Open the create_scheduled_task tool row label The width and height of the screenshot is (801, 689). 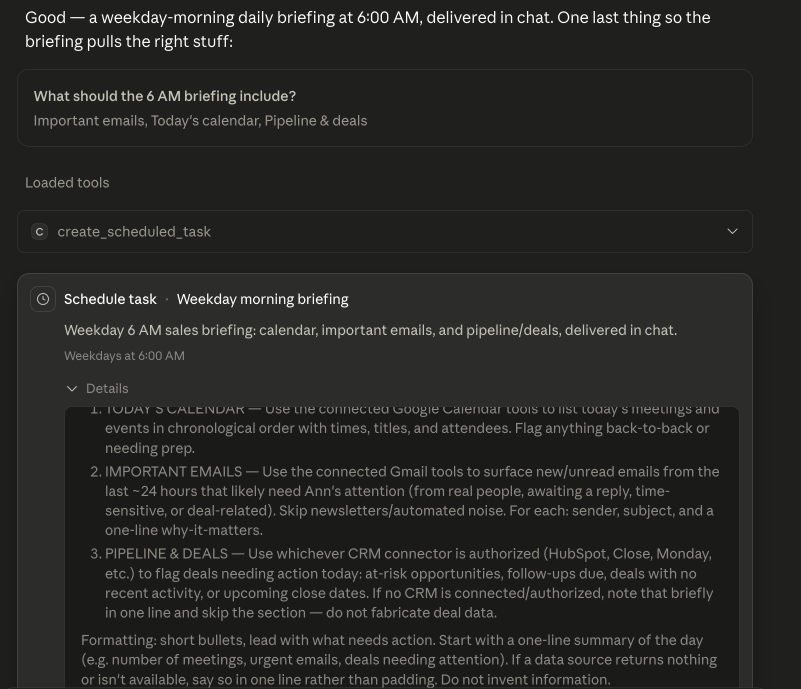[134, 232]
